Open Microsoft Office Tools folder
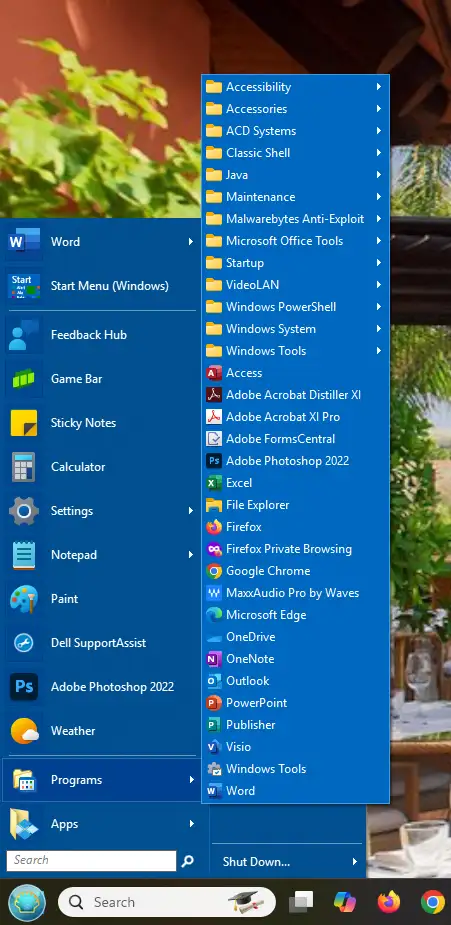This screenshot has height=925, width=451. tap(295, 241)
